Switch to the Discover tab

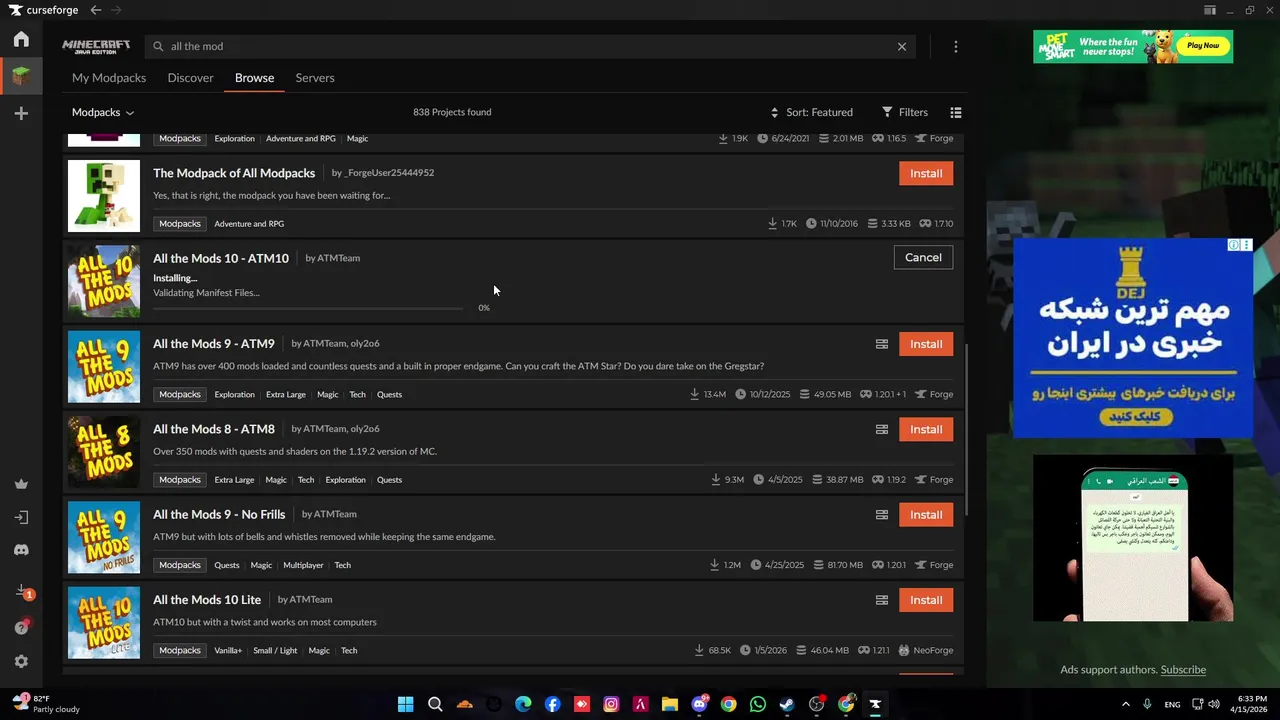tap(191, 78)
